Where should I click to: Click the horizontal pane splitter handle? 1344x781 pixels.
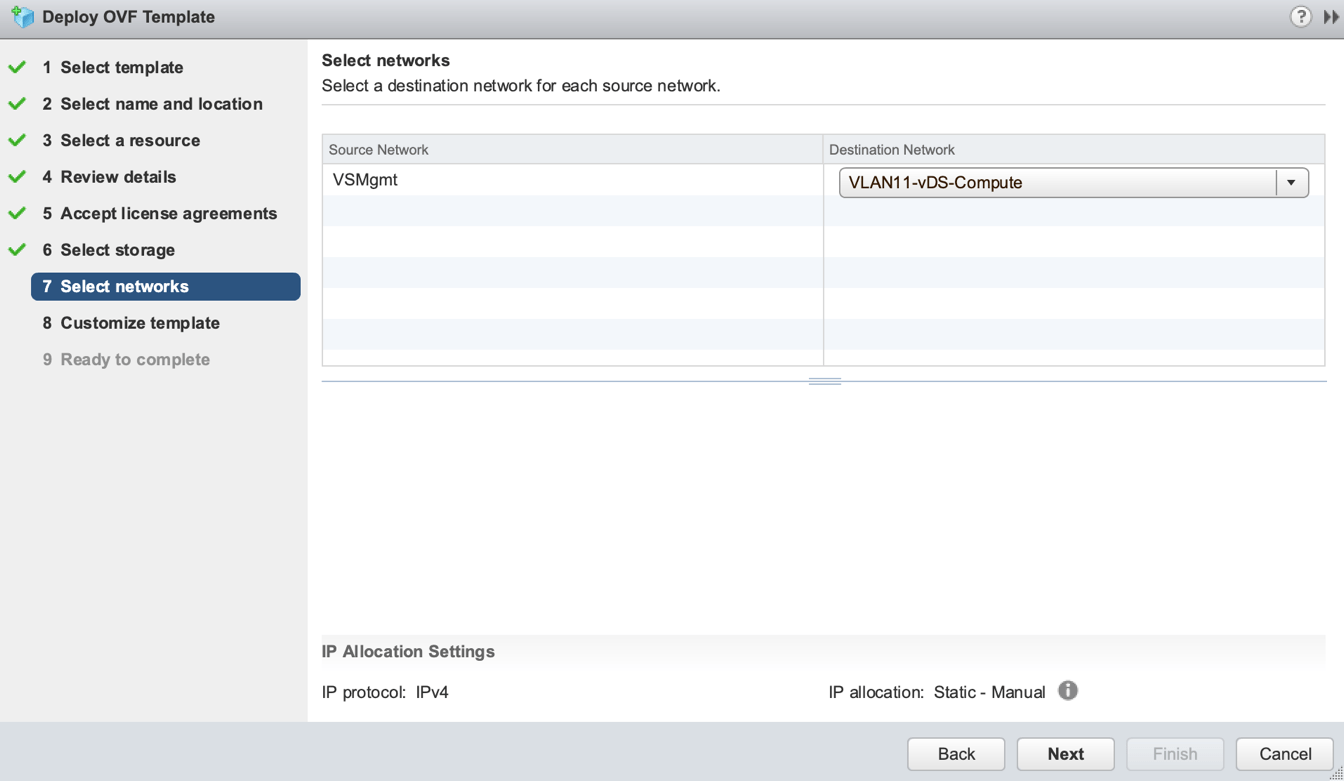(824, 381)
